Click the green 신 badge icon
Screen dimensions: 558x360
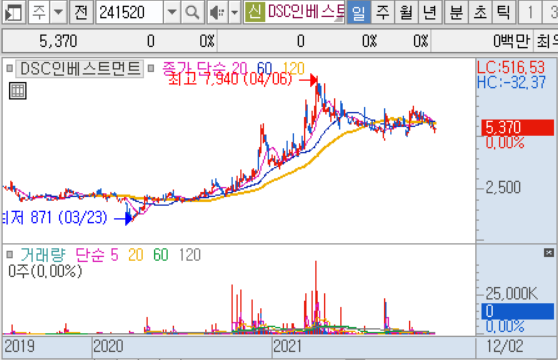[254, 12]
